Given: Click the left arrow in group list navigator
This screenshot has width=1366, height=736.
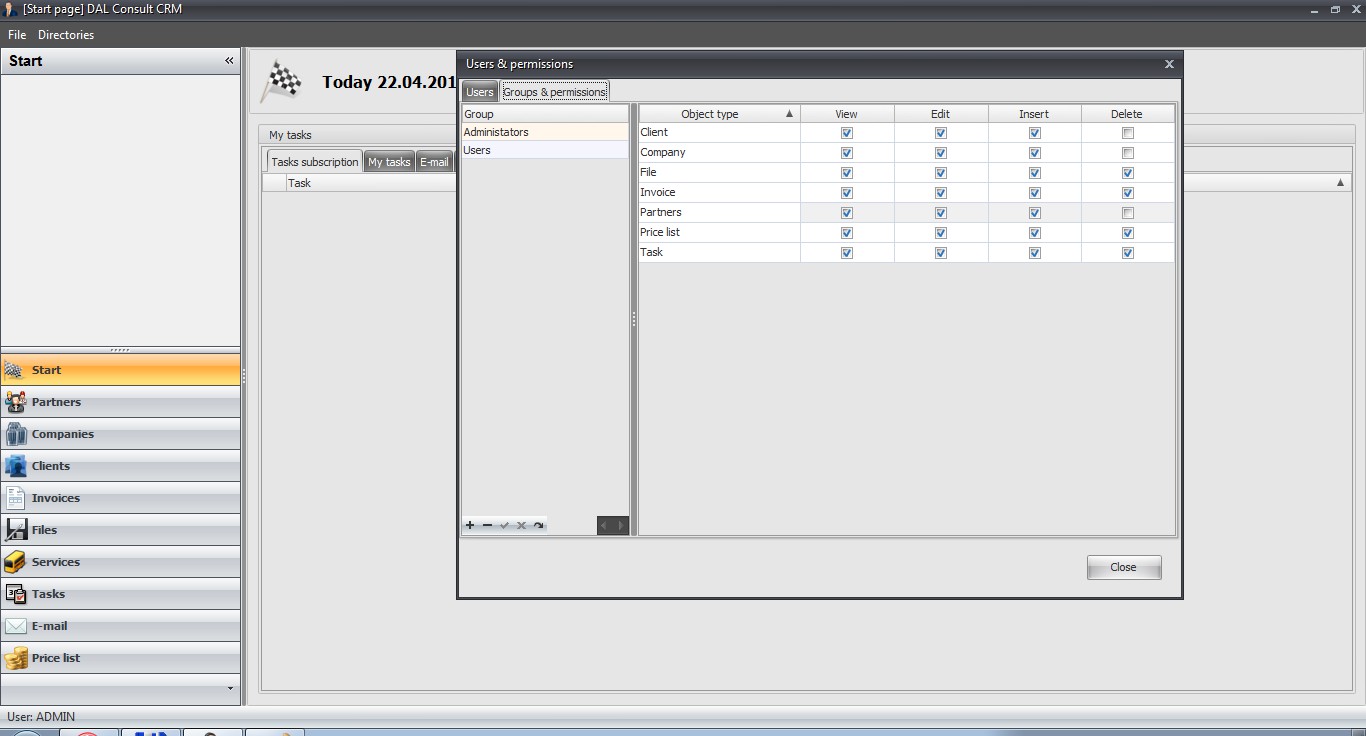Looking at the screenshot, I should click(604, 525).
